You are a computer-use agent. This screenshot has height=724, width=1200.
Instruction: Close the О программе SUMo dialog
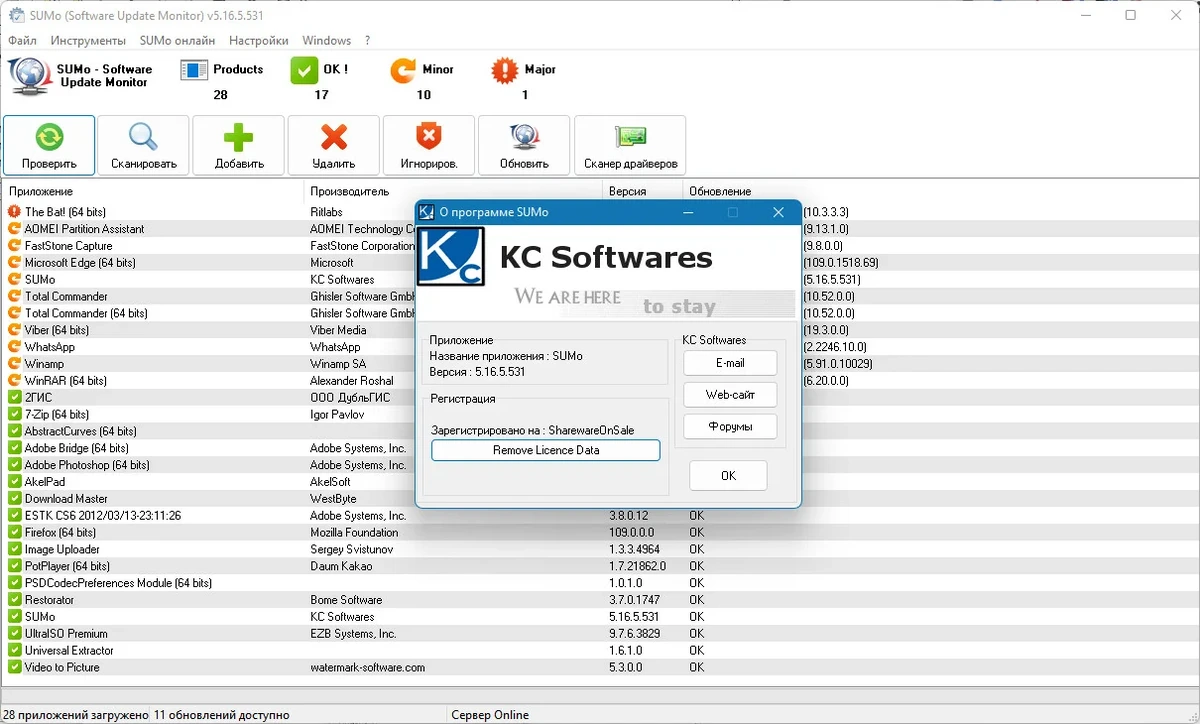click(x=778, y=212)
